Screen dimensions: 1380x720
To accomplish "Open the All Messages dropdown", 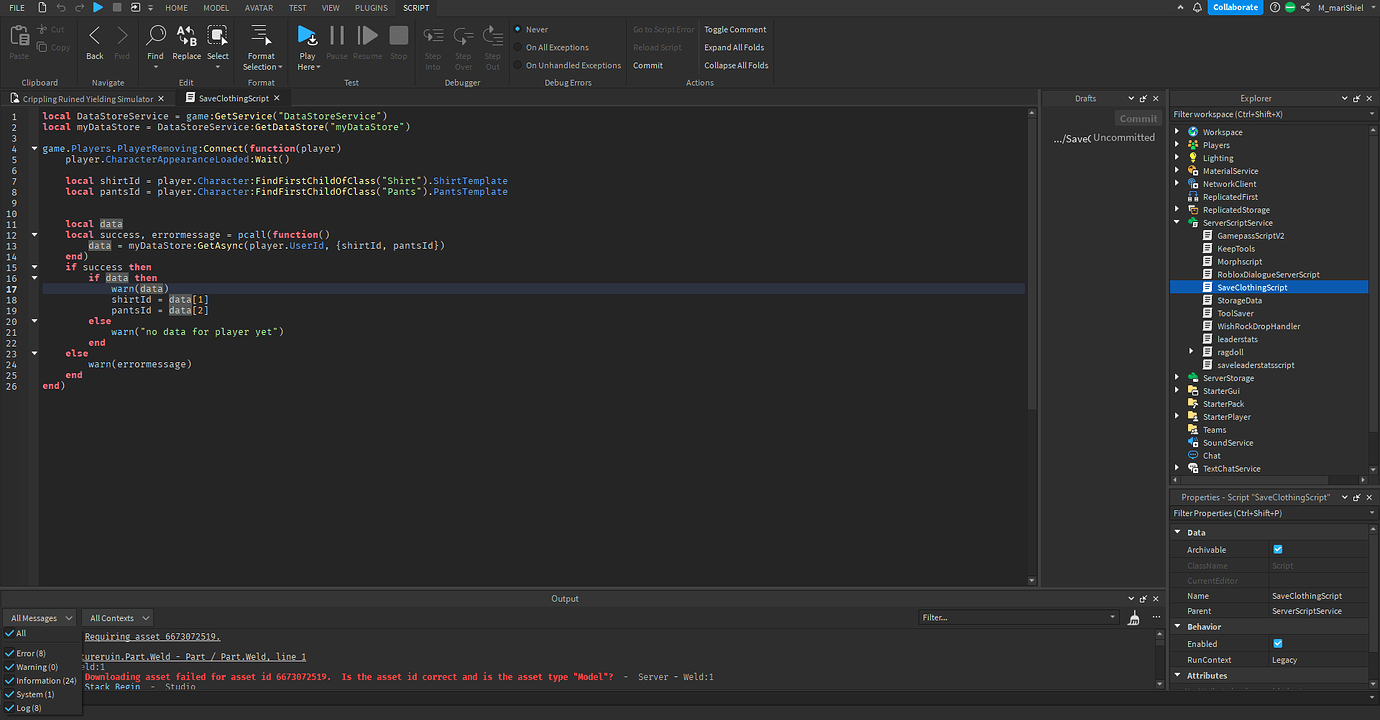I will coord(39,617).
